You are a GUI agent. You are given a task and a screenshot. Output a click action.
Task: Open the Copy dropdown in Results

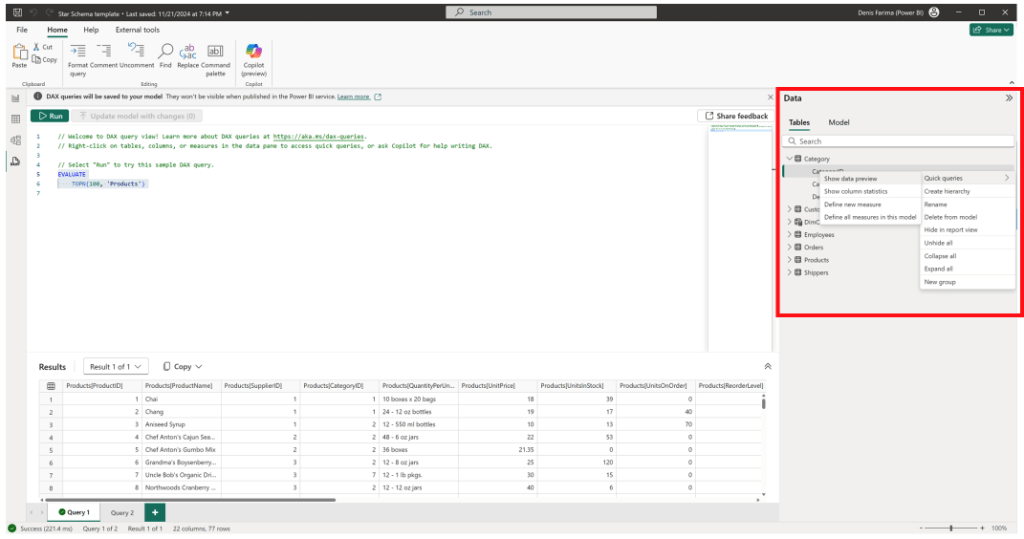[x=182, y=367]
